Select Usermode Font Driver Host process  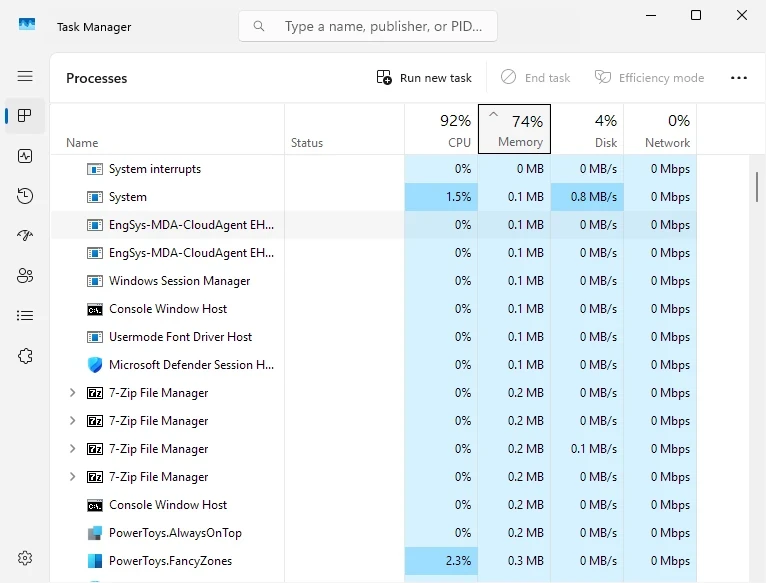(374, 337)
